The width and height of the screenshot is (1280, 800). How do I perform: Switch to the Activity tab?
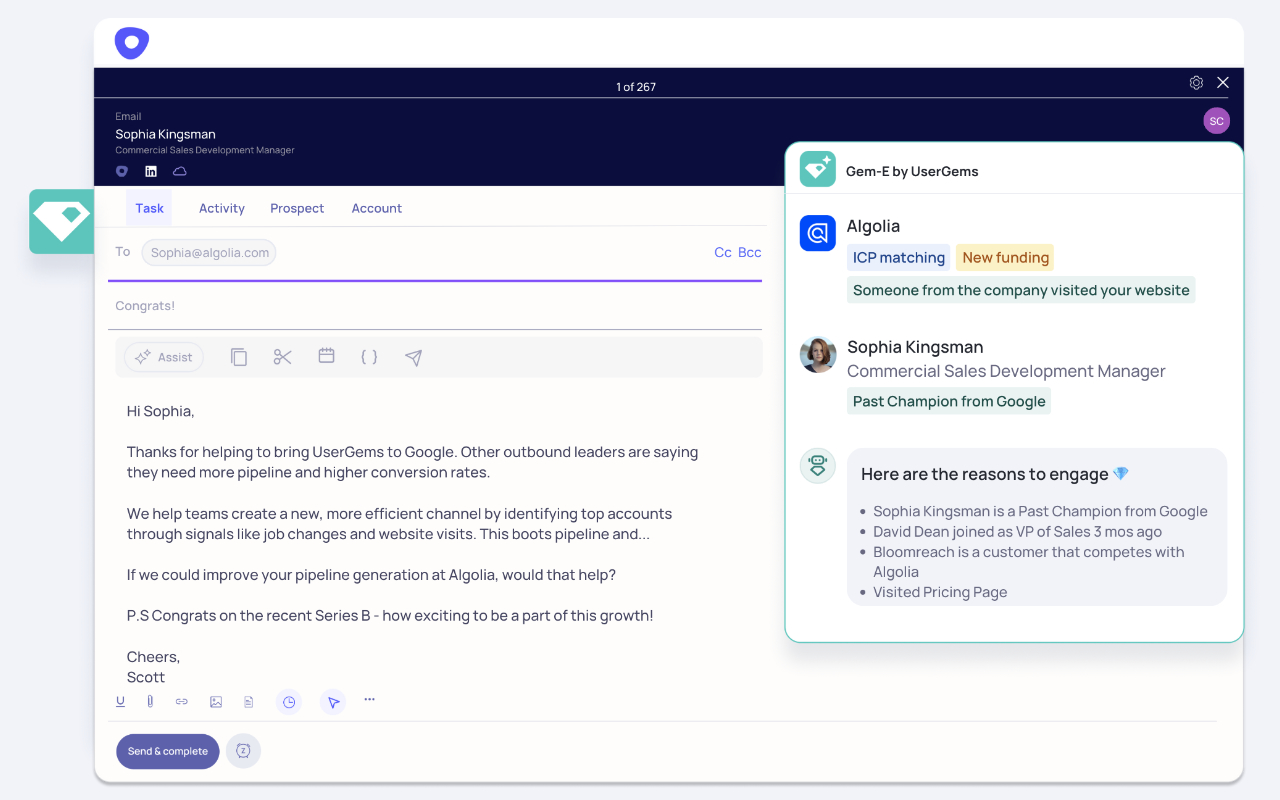(x=221, y=208)
